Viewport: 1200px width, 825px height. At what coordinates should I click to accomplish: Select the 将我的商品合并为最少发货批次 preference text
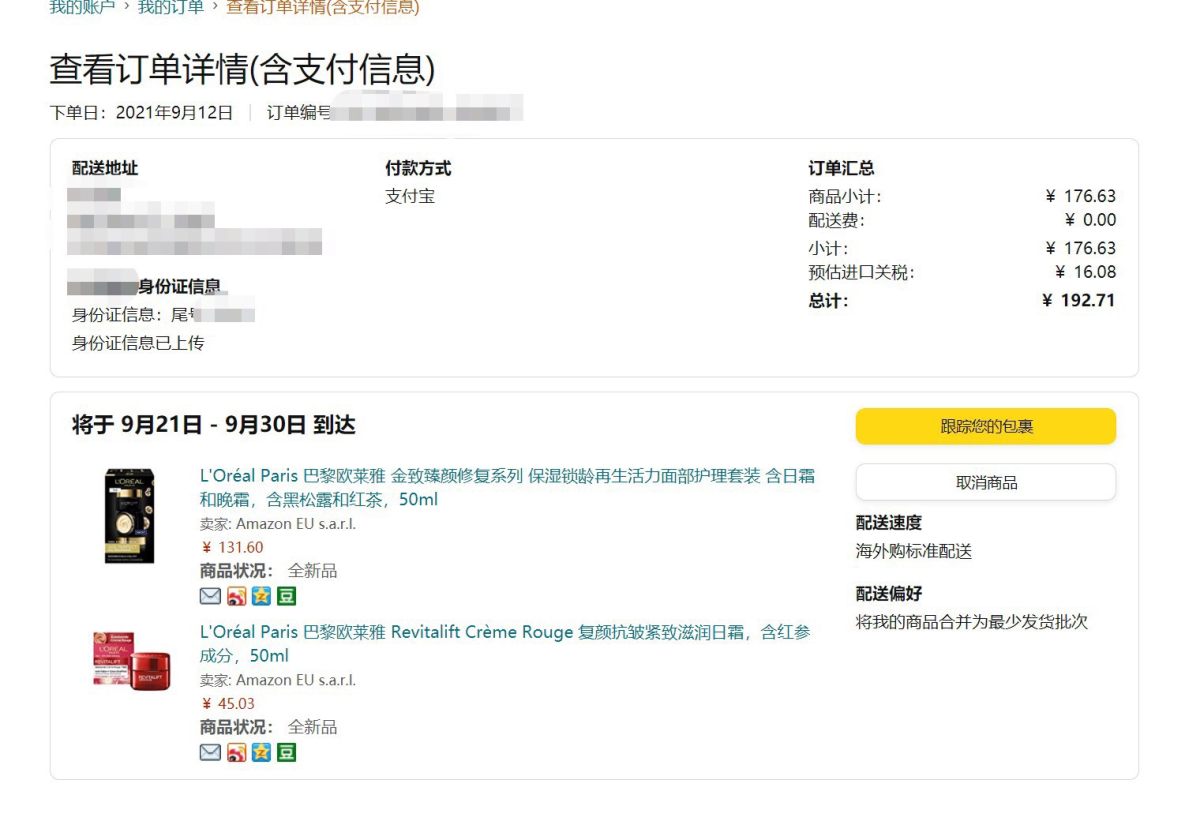coord(972,621)
